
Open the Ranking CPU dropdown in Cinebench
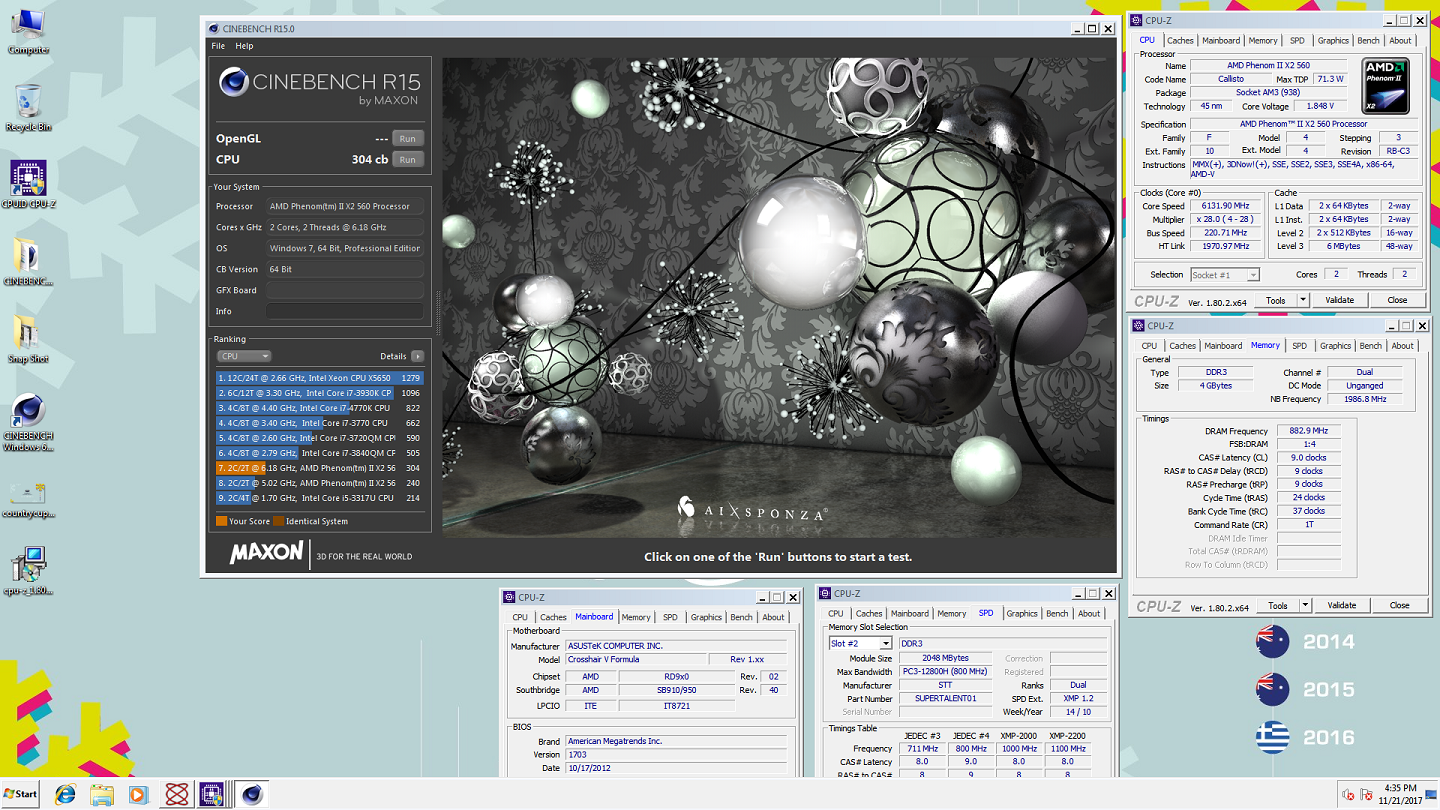click(244, 356)
